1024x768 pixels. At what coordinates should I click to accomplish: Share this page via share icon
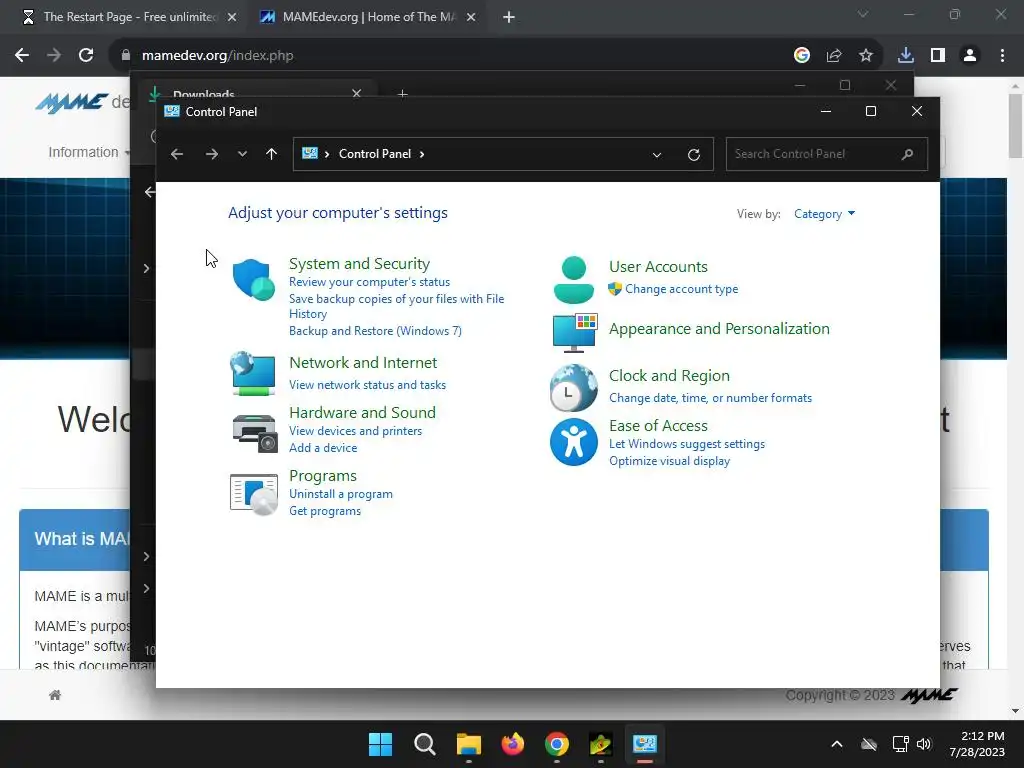pyautogui.click(x=834, y=56)
